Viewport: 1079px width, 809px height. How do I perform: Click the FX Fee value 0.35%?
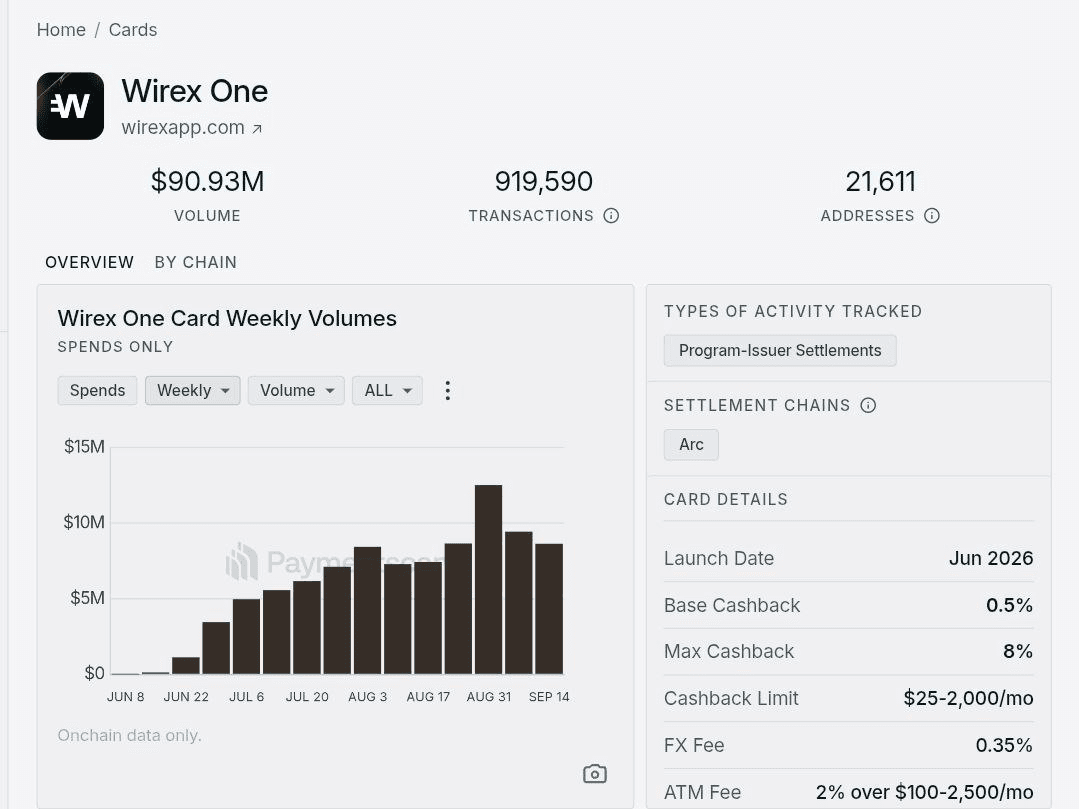coord(1005,745)
